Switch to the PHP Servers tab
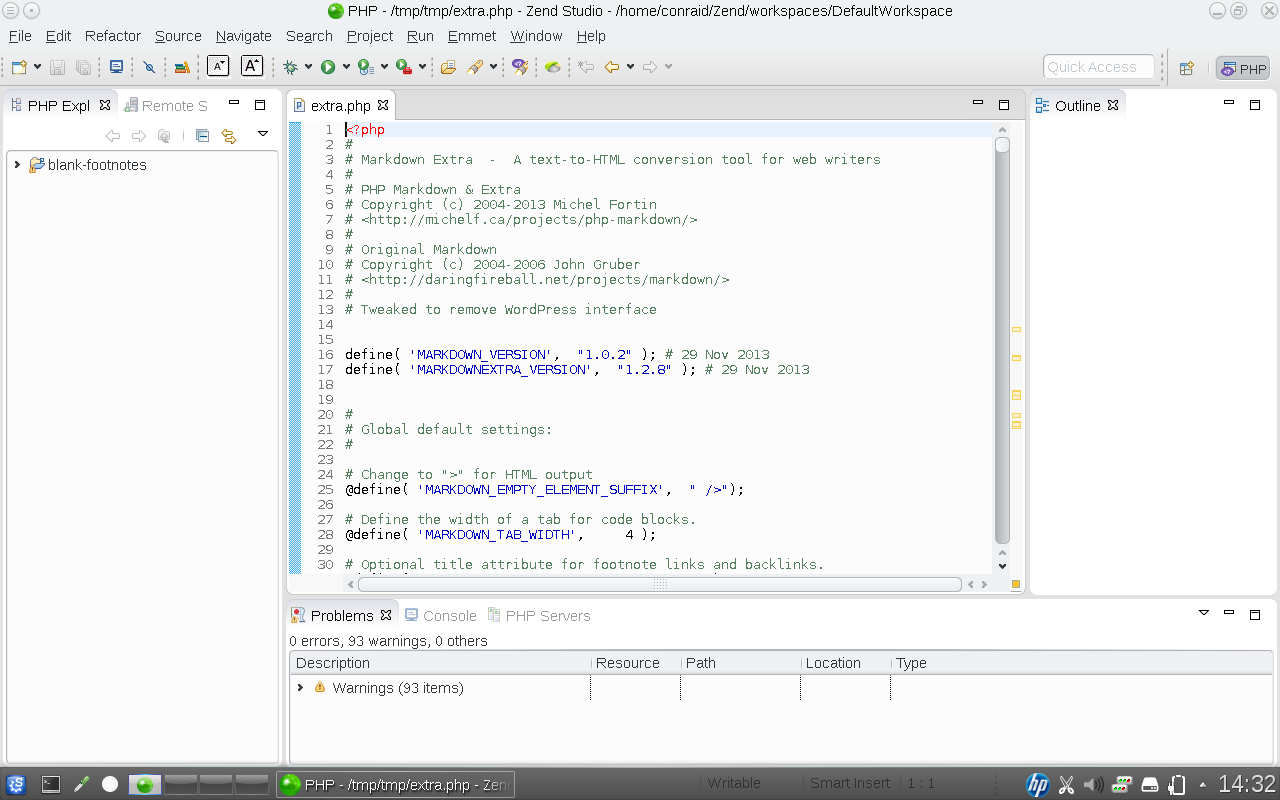The width and height of the screenshot is (1280, 800). click(x=539, y=616)
